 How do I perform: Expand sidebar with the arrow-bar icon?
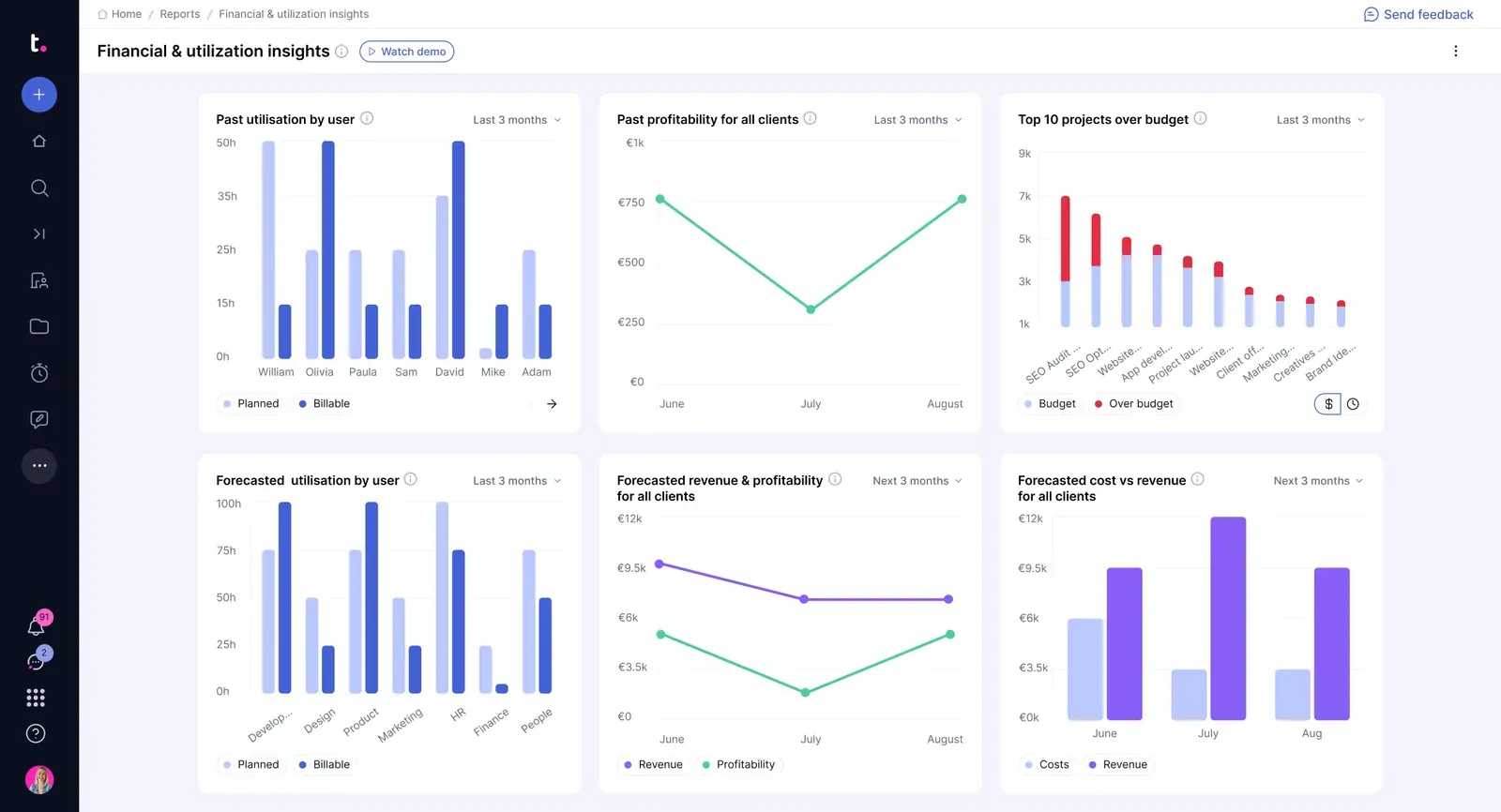(38, 233)
